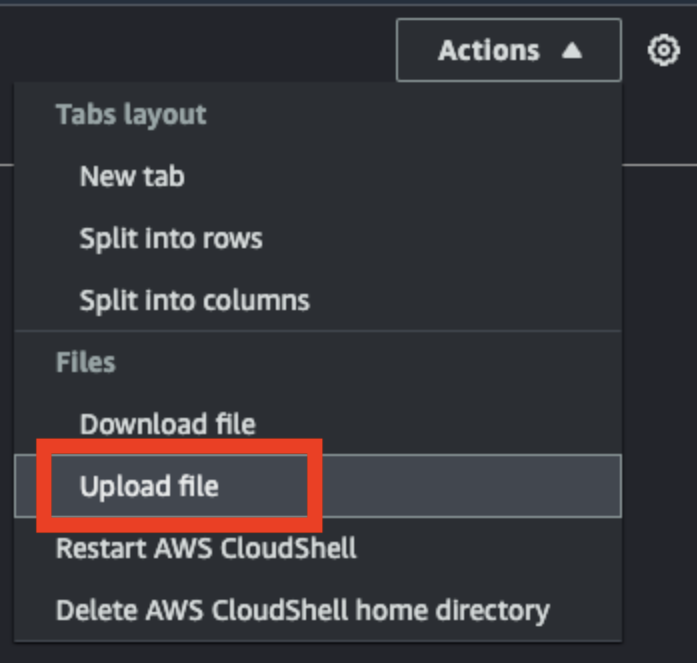Click the dark terminal area below the gear
Viewport: 697px width, 663px height.
pyautogui.click(x=660, y=400)
